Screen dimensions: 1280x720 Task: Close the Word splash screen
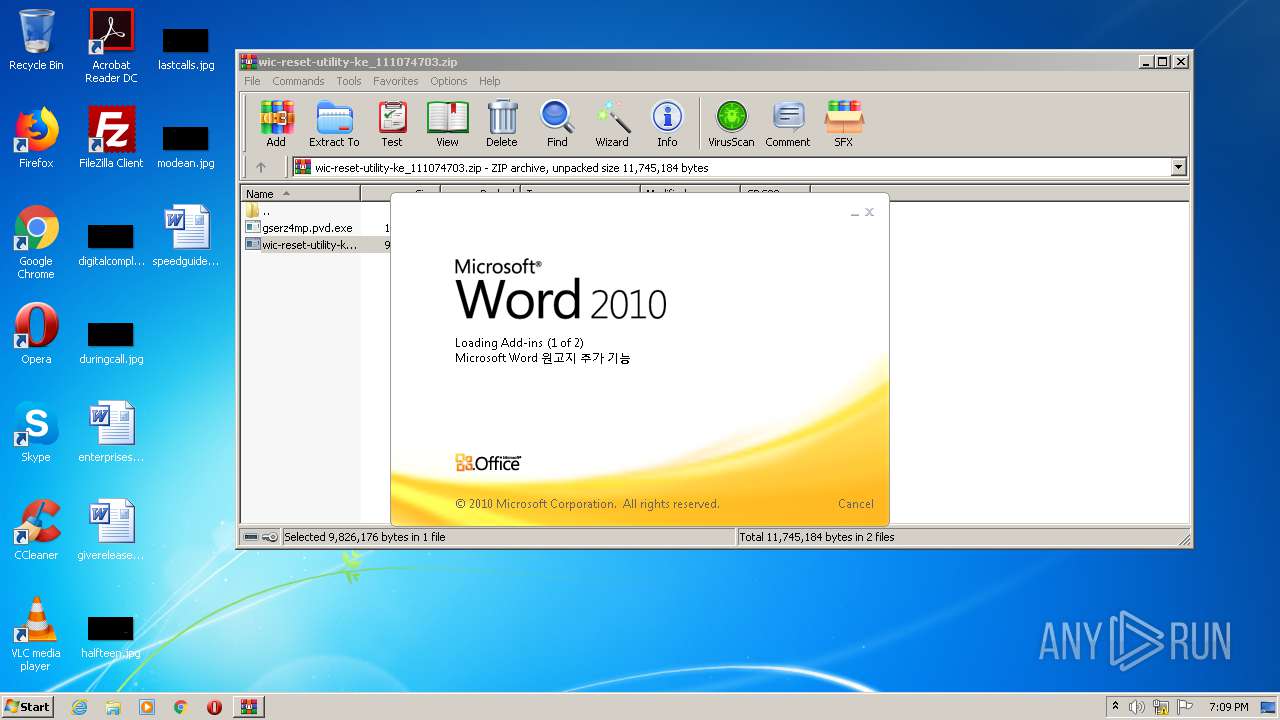click(x=870, y=212)
